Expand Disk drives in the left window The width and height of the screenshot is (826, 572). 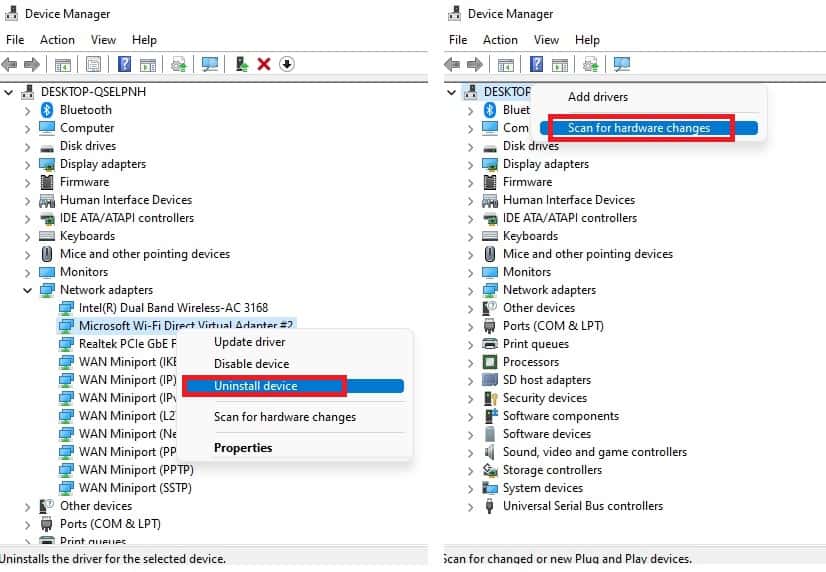(x=27, y=146)
